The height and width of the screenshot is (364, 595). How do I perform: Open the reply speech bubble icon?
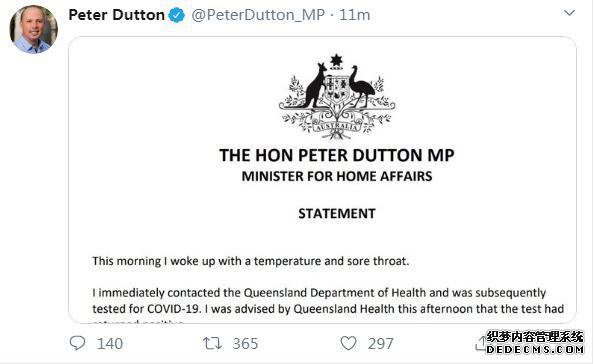pos(77,343)
